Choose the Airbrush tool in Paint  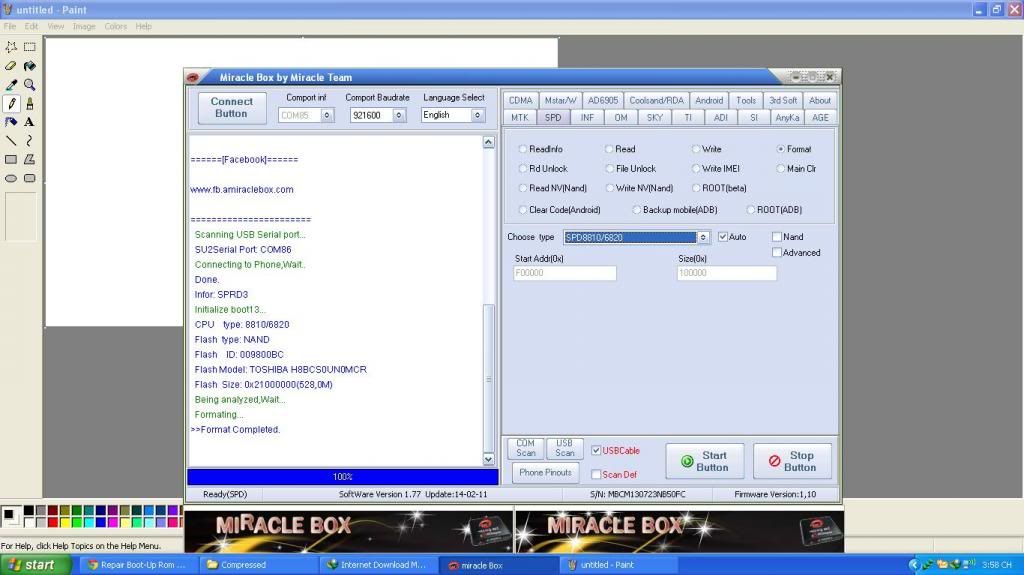click(x=11, y=122)
